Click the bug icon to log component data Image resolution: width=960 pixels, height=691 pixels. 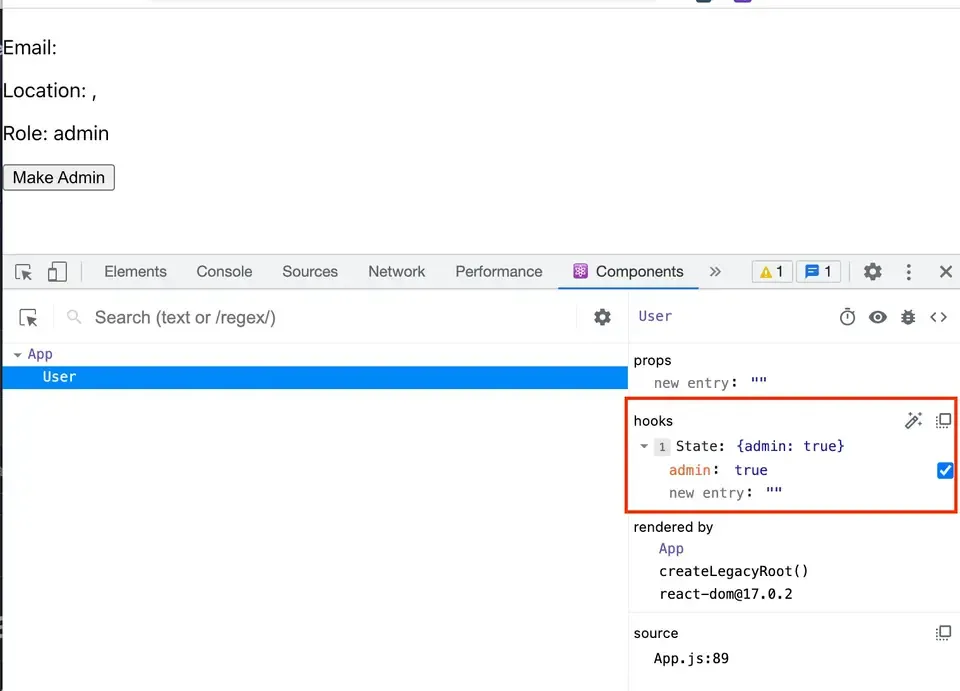[x=908, y=316]
